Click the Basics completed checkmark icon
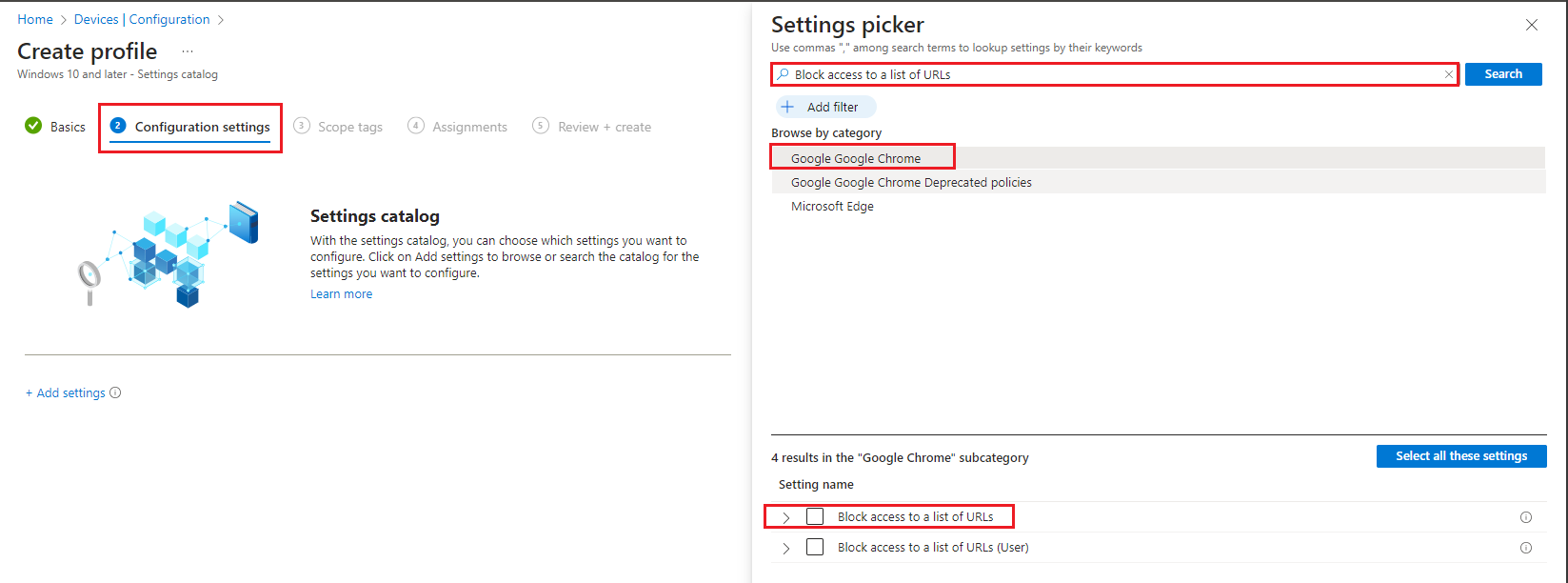This screenshot has width=1568, height=583. pos(33,126)
